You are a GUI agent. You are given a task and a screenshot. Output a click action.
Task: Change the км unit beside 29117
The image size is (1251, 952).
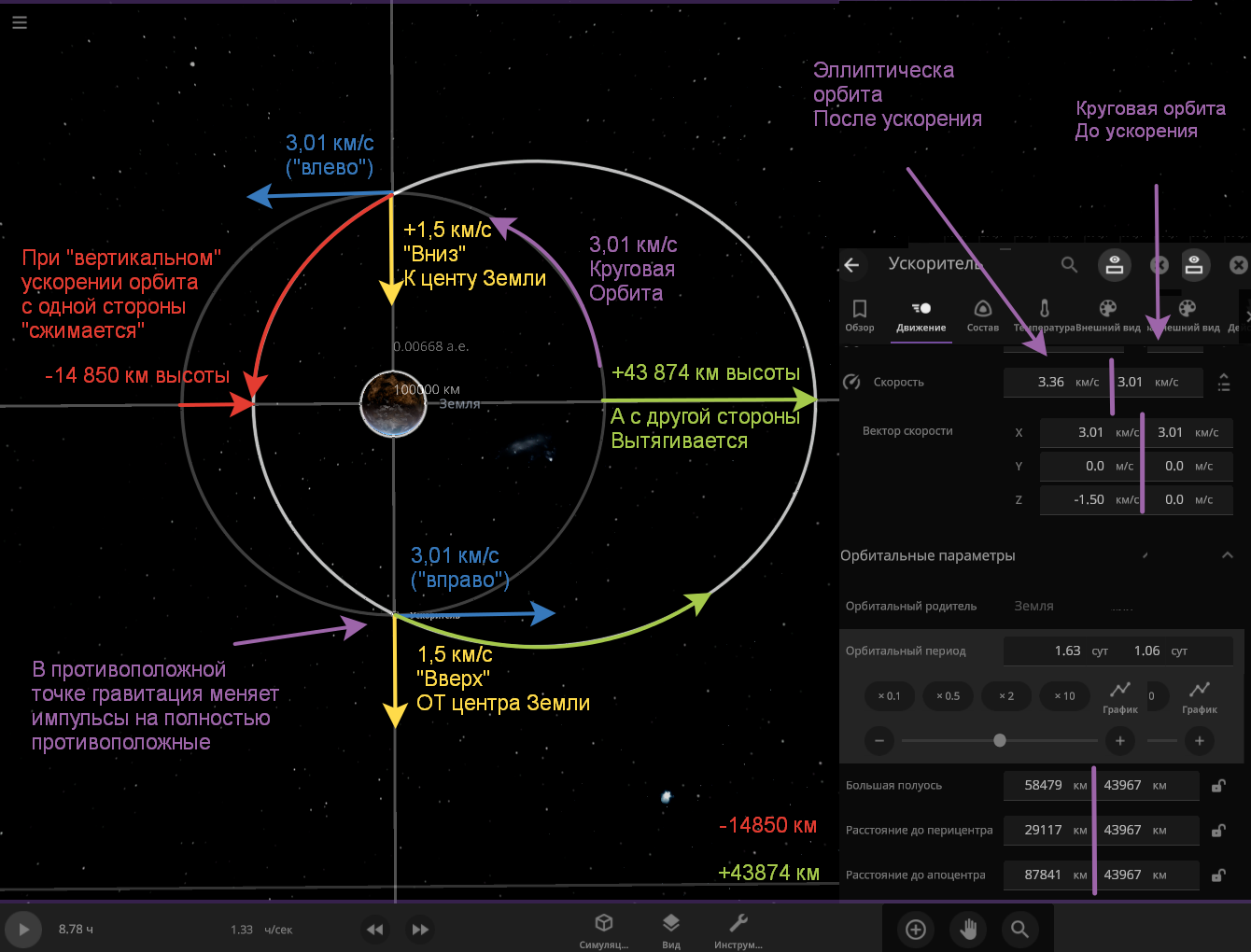[1080, 831]
